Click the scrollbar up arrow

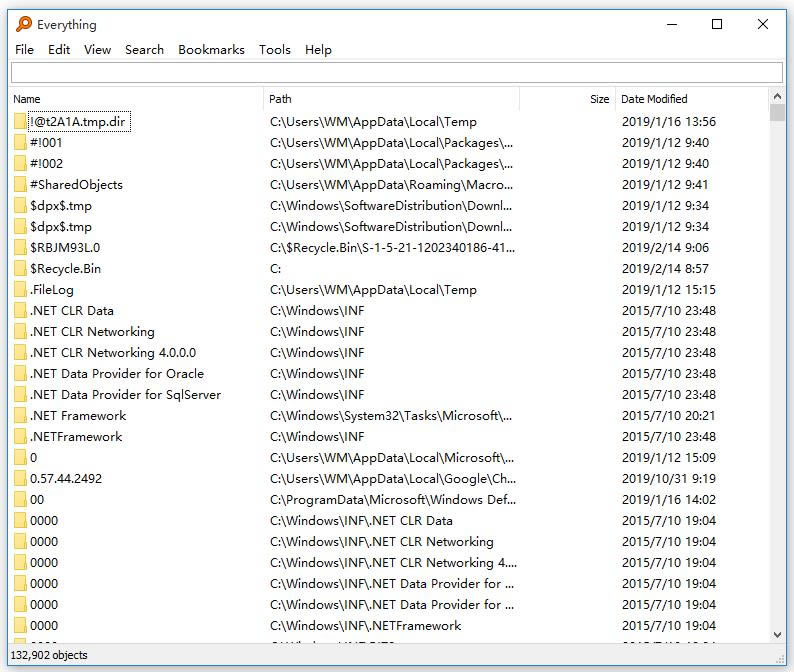pos(777,96)
